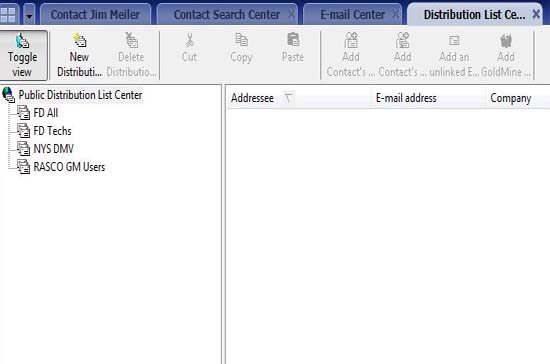This screenshot has width=550, height=364.
Task: Select the Distribution List Center tab
Action: click(474, 15)
